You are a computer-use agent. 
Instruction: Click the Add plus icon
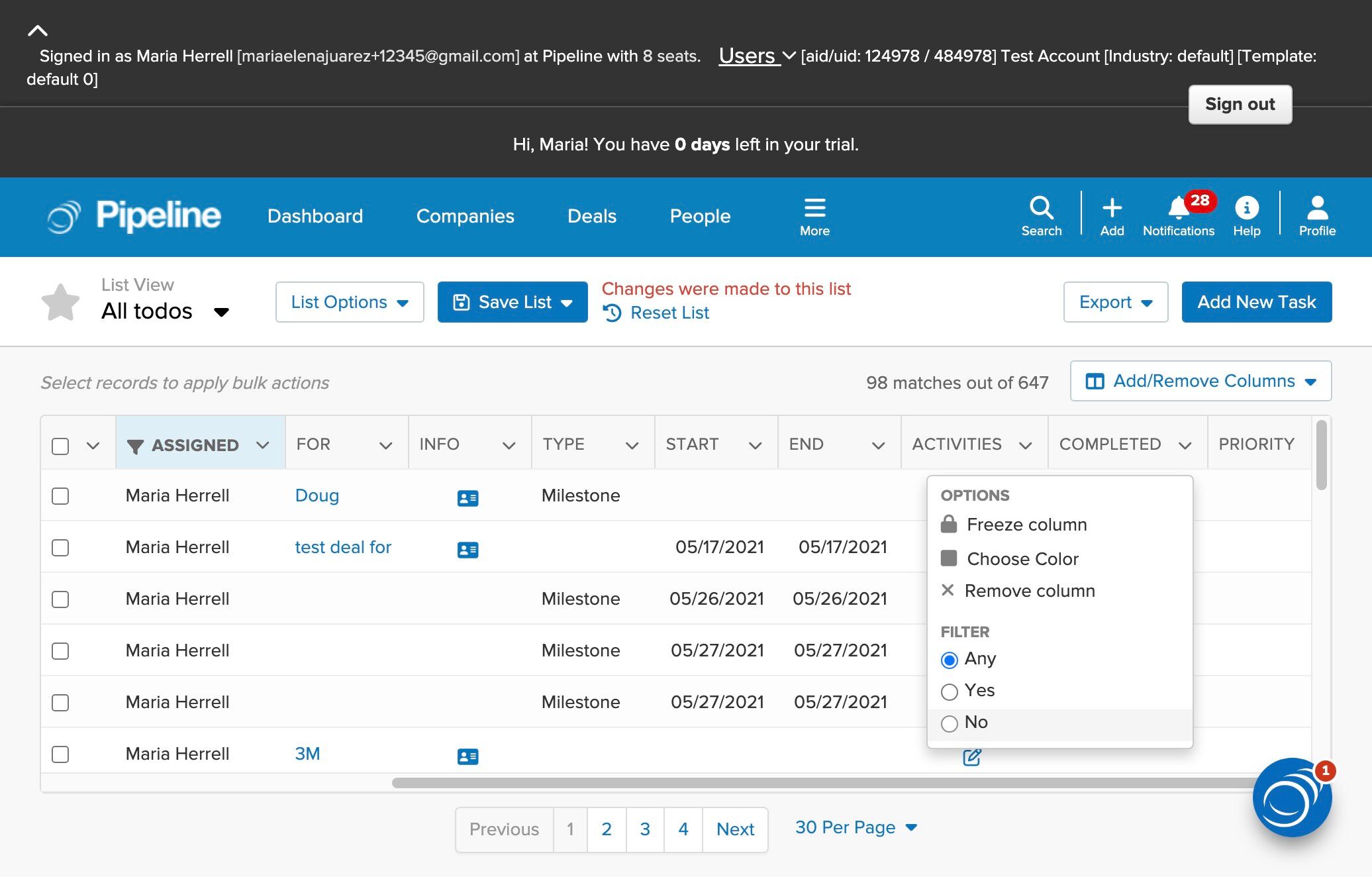coord(1112,208)
